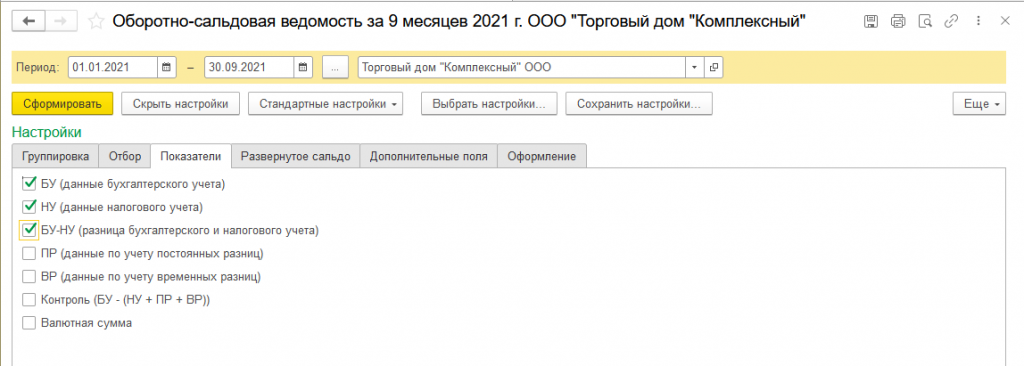Enable Контроль (БУ - (НУ + ПР + ВР))
The width and height of the screenshot is (1024, 366).
(x=28, y=299)
